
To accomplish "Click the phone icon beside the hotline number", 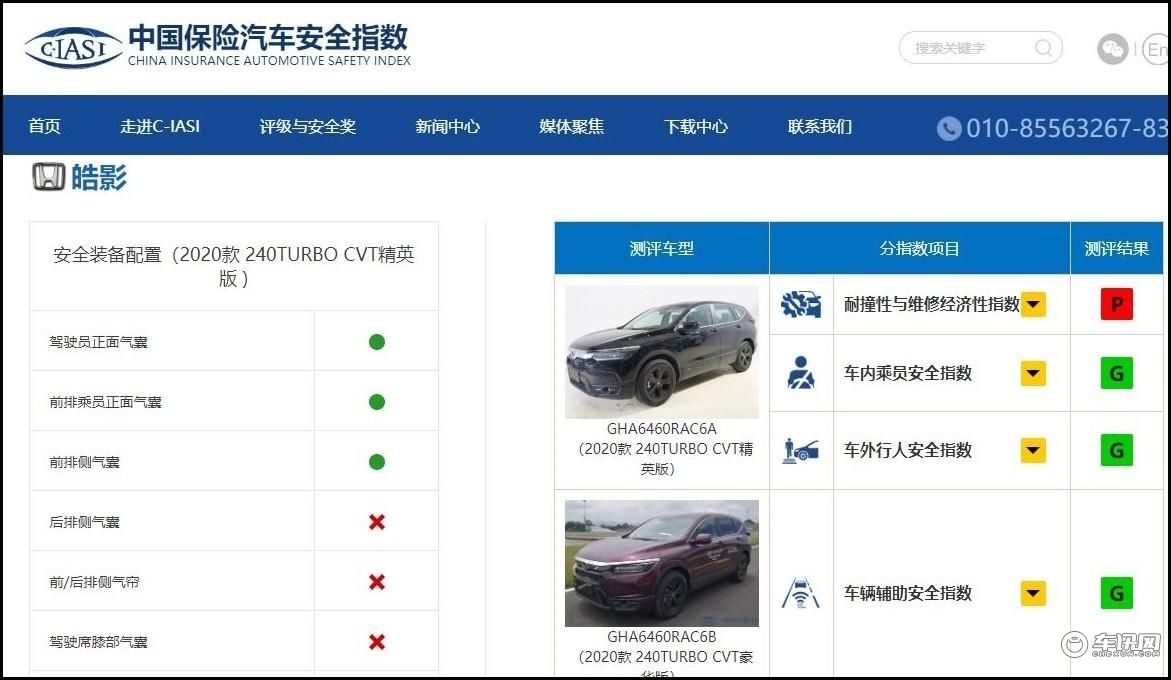I will pyautogui.click(x=948, y=128).
